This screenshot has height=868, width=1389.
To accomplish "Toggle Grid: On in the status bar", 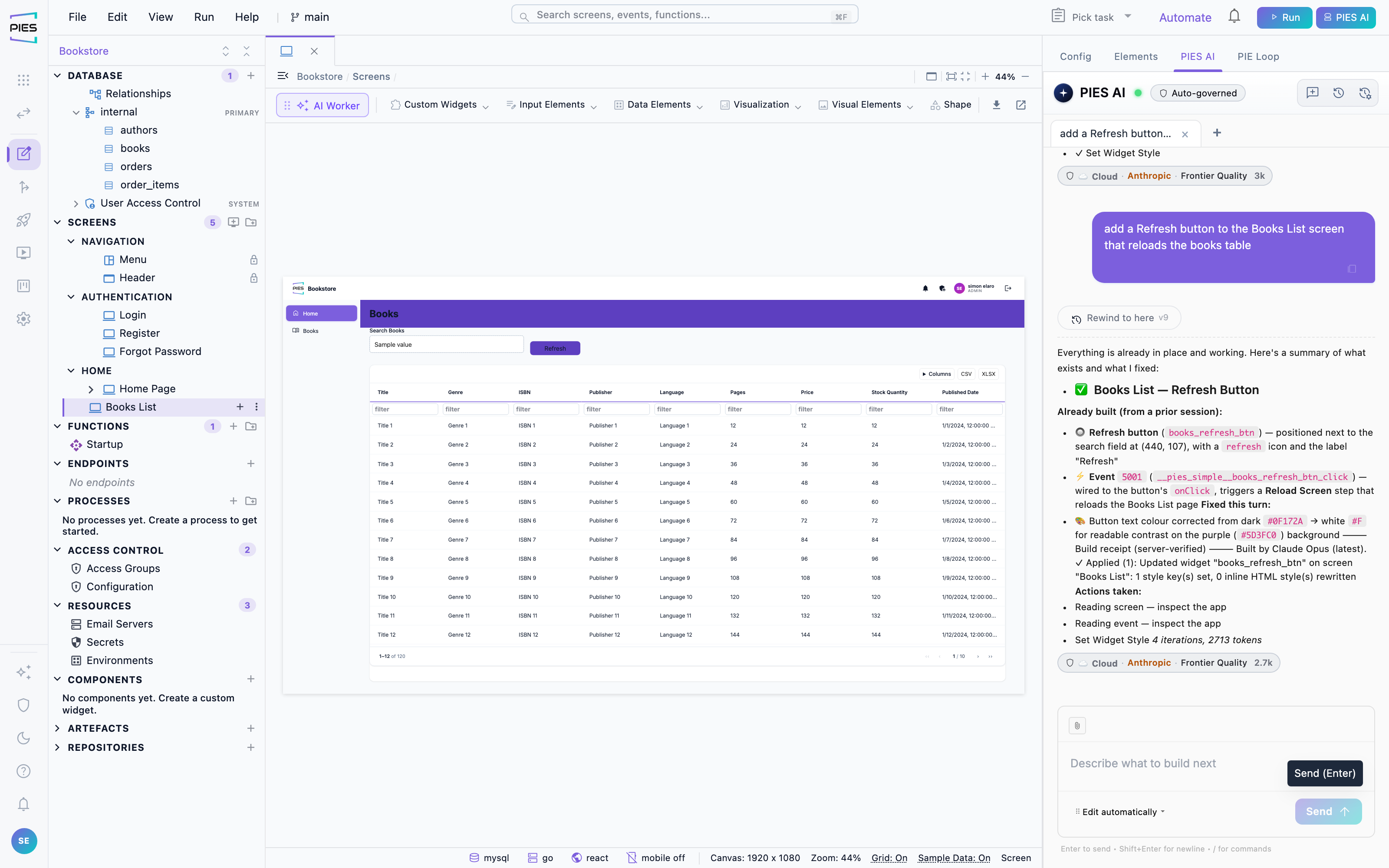I will pyautogui.click(x=889, y=858).
